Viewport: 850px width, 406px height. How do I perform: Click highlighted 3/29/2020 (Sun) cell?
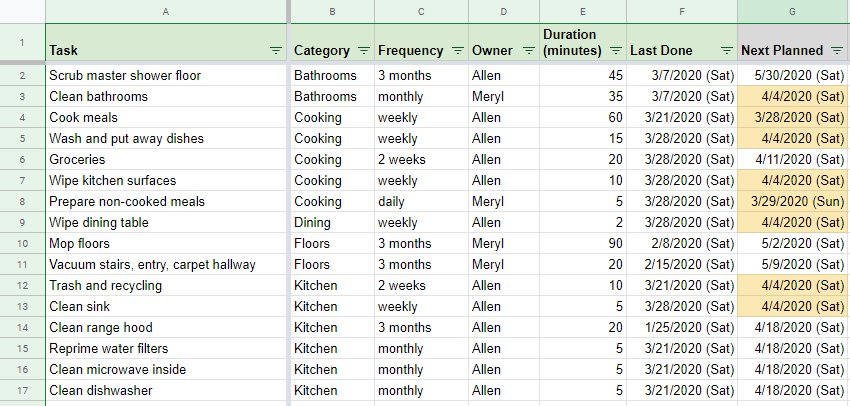coord(793,201)
